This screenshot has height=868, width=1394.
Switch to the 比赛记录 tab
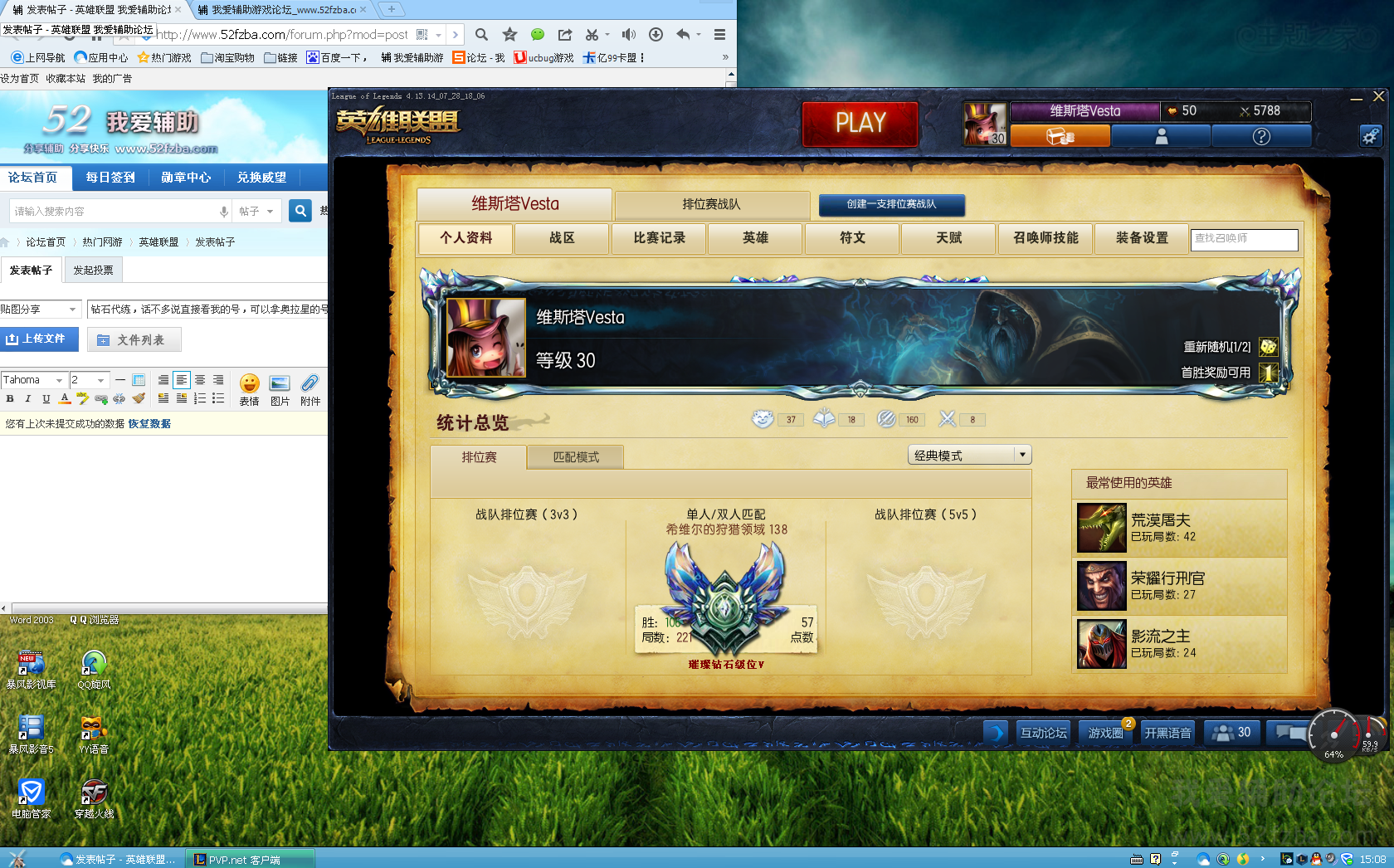659,238
